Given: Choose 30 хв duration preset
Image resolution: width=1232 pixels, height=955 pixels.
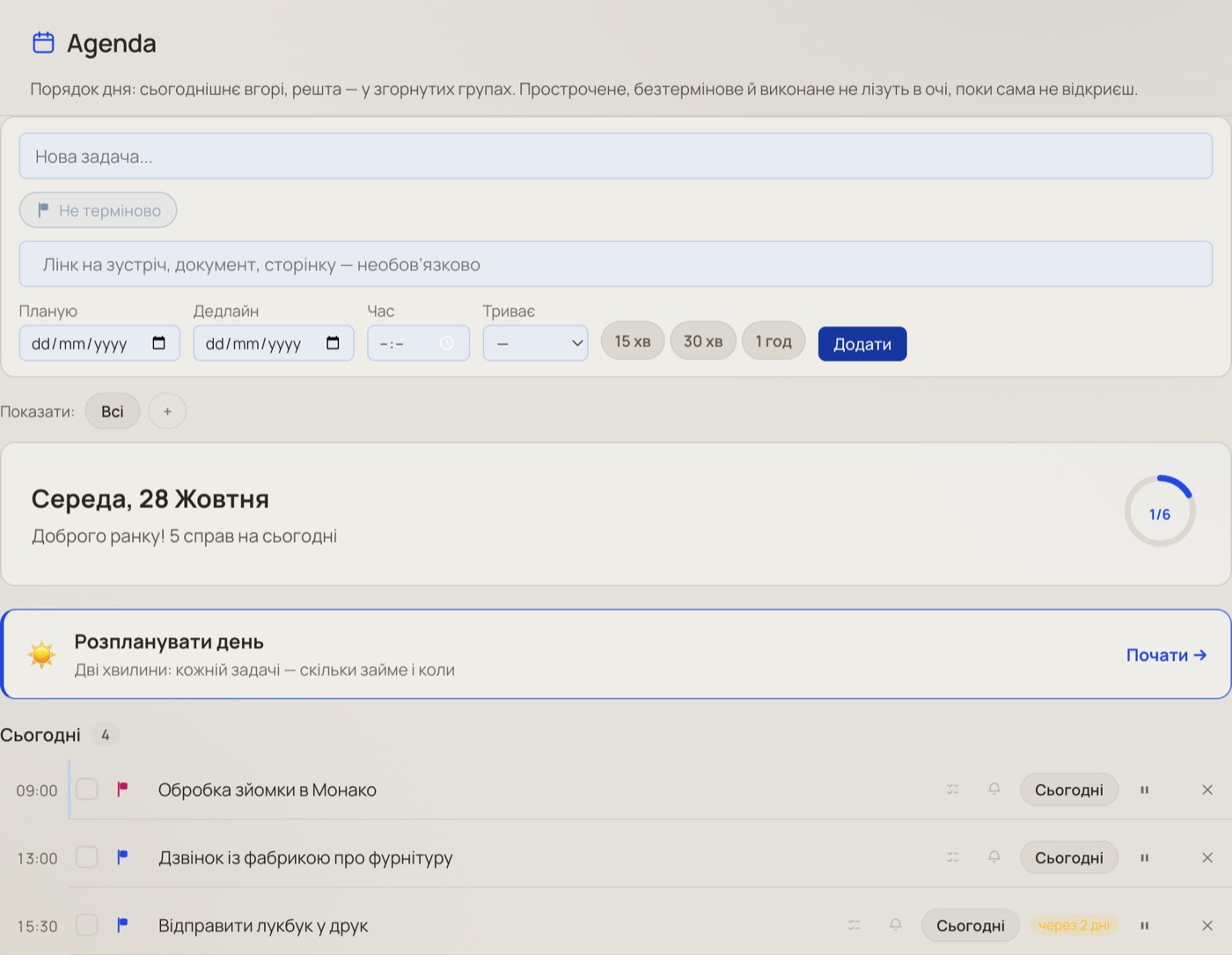Looking at the screenshot, I should [x=703, y=342].
